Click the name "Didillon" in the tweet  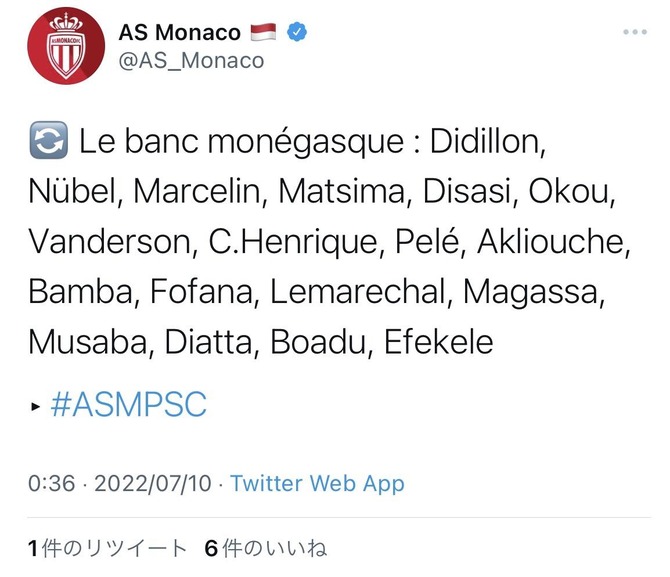point(488,143)
